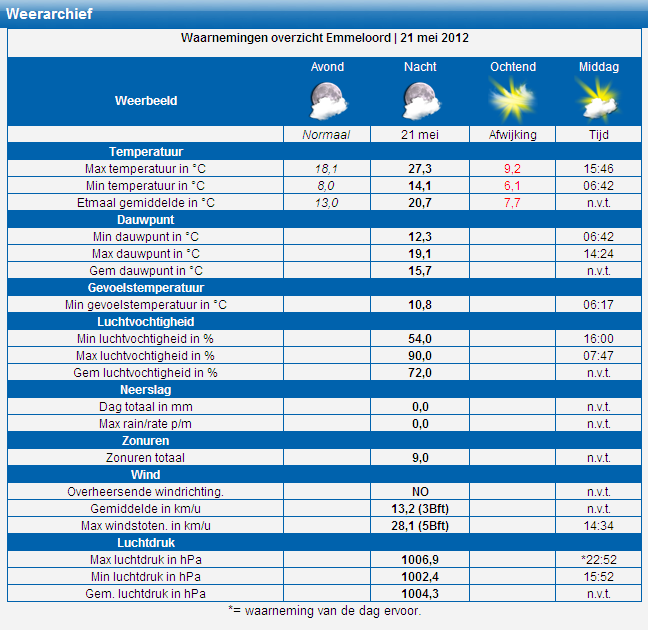Click the Afwijking column header
This screenshot has width=648, height=630.
click(512, 135)
